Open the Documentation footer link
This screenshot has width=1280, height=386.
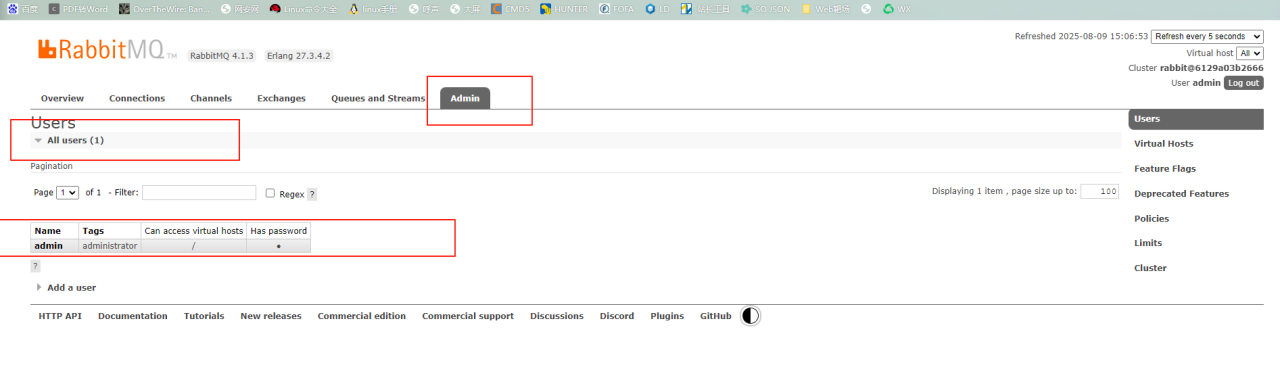133,316
